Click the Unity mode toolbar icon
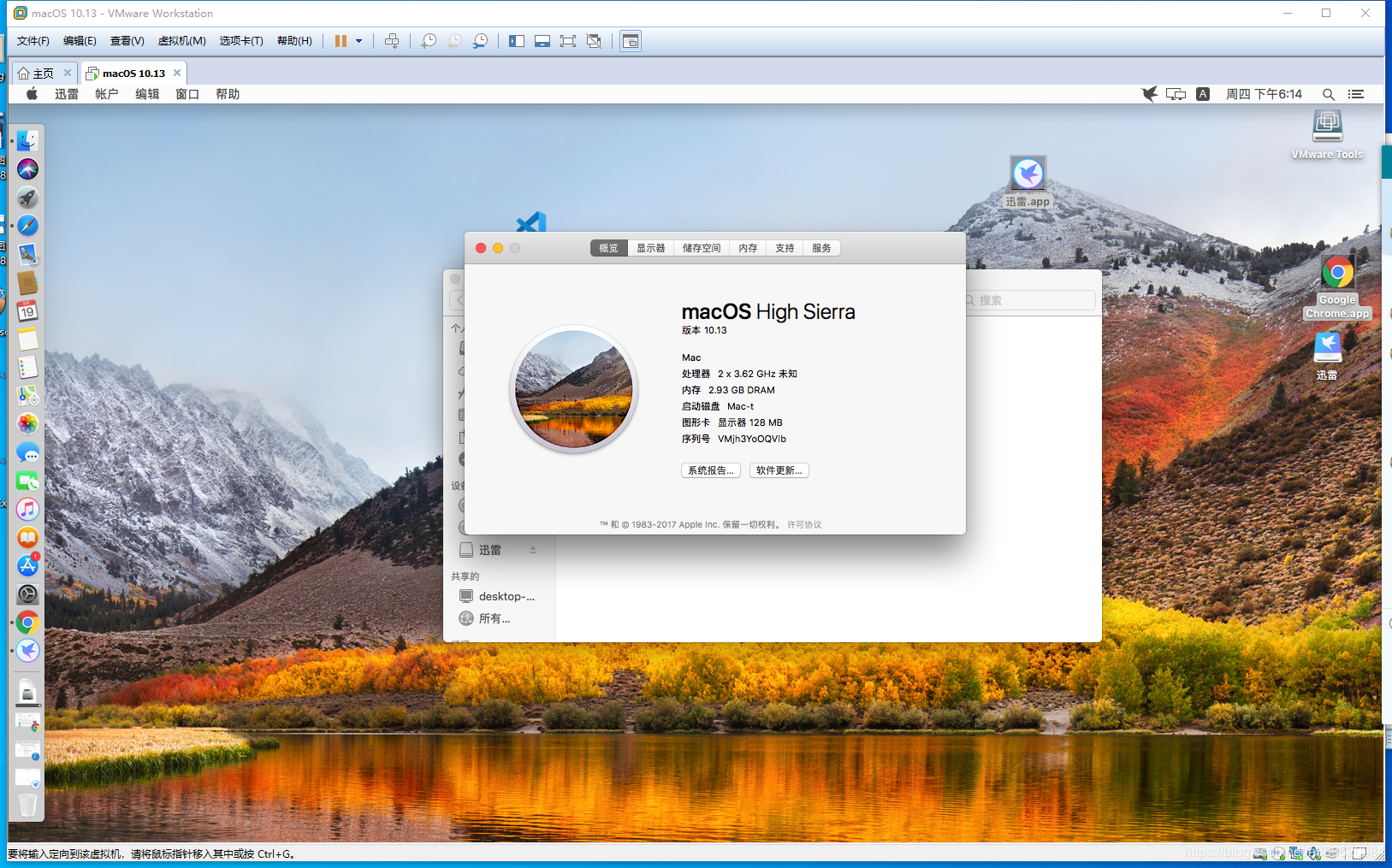The image size is (1392, 868). pyautogui.click(x=594, y=41)
